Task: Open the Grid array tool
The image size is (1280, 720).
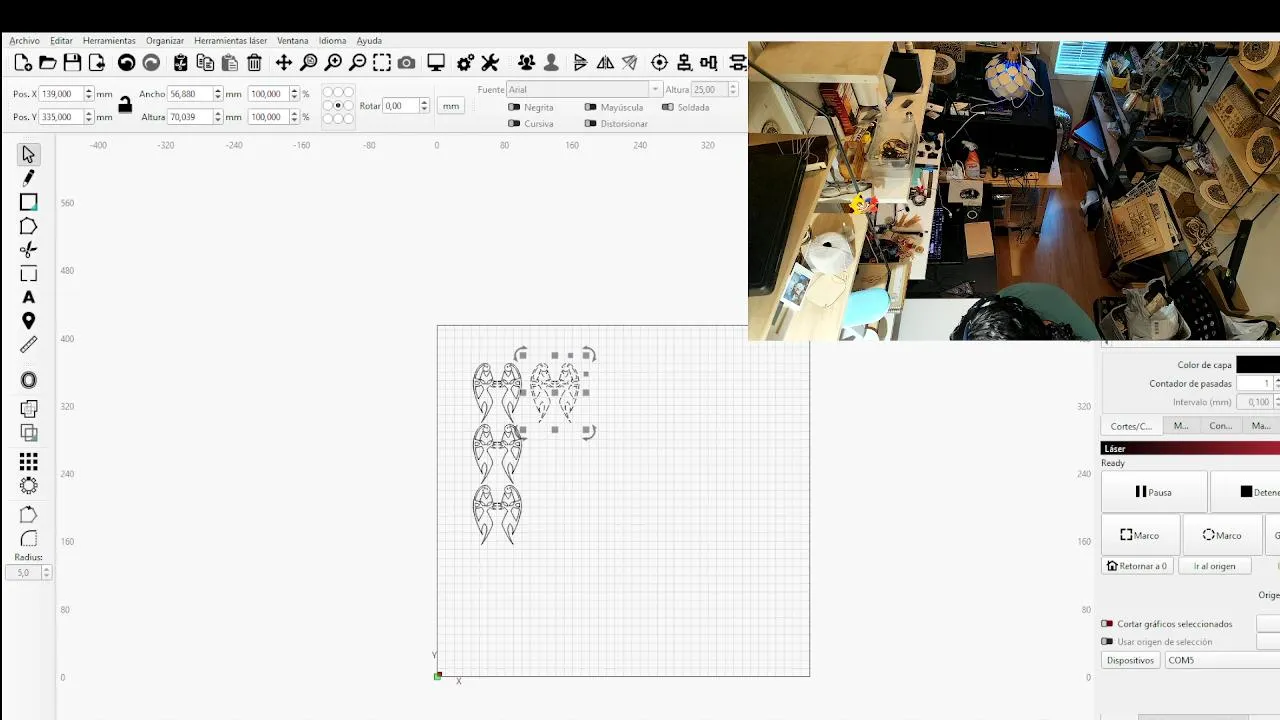Action: (28, 462)
